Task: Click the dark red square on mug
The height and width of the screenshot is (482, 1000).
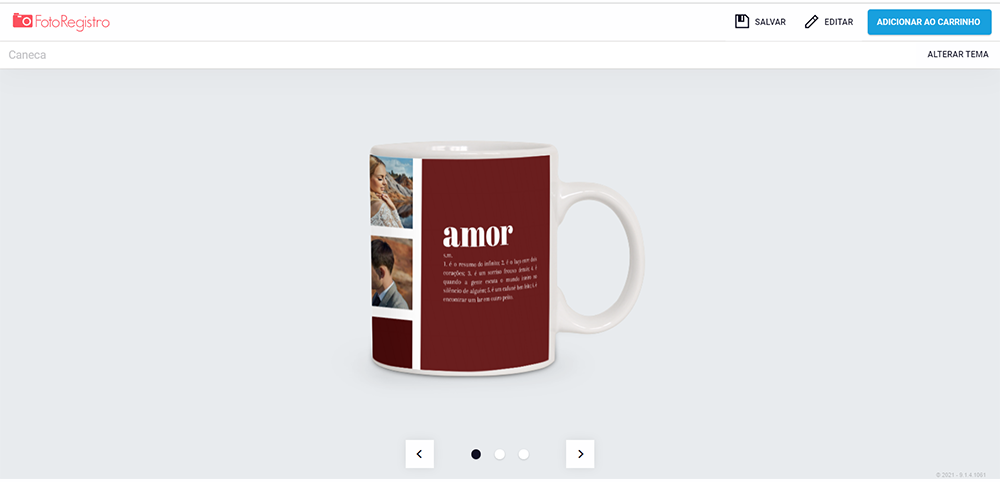Action: click(392, 343)
